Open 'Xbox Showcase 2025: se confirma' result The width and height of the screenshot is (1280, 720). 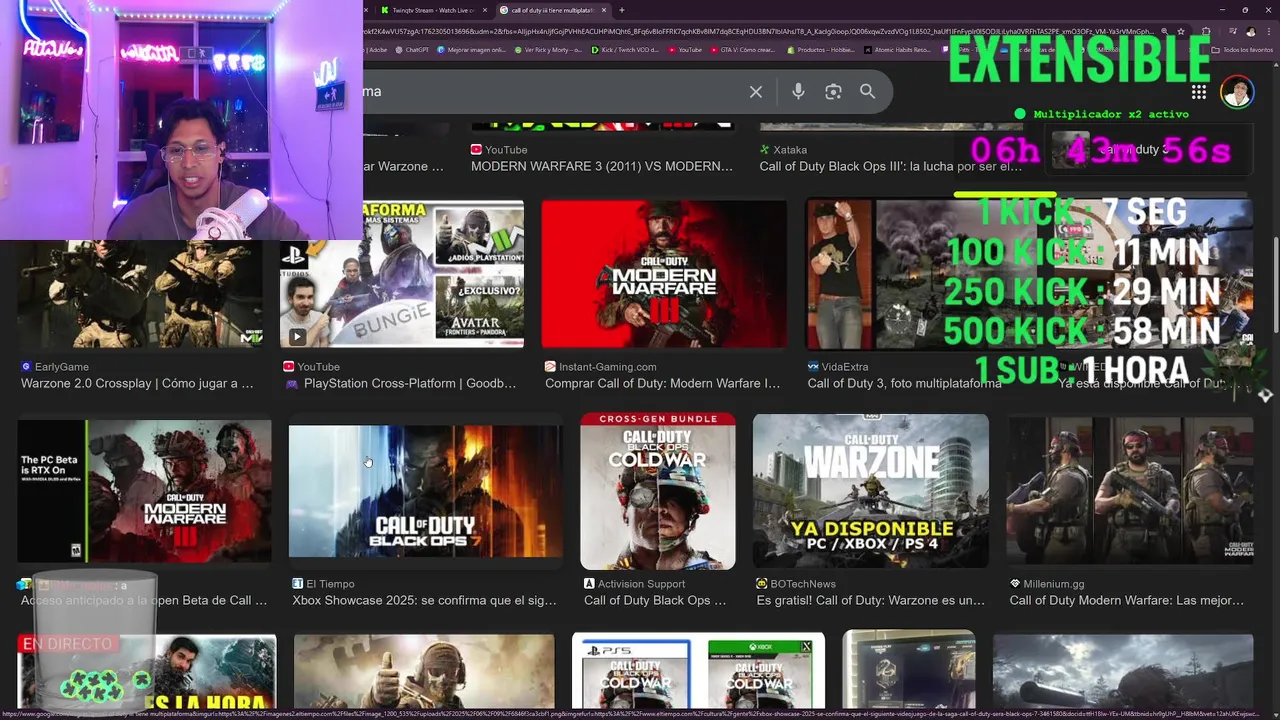(424, 601)
